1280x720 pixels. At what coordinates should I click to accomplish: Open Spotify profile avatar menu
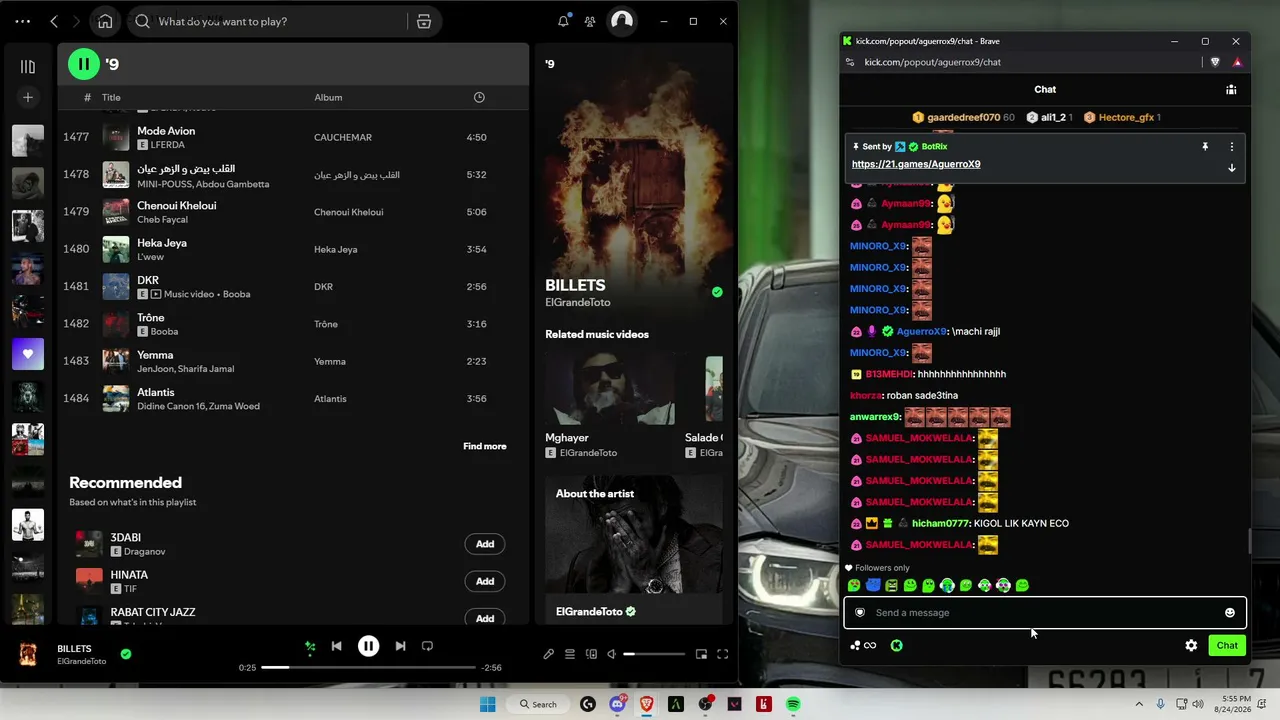622,21
